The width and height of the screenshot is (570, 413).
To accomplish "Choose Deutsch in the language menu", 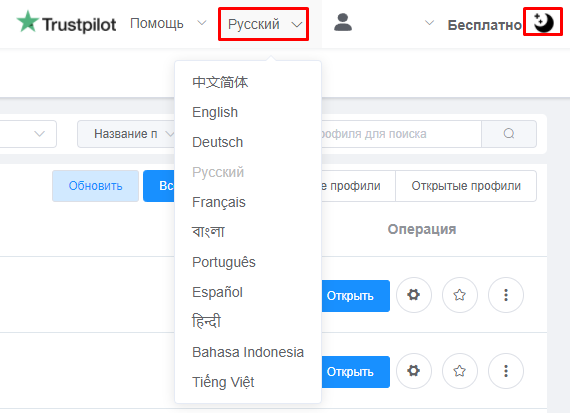I will 217,142.
